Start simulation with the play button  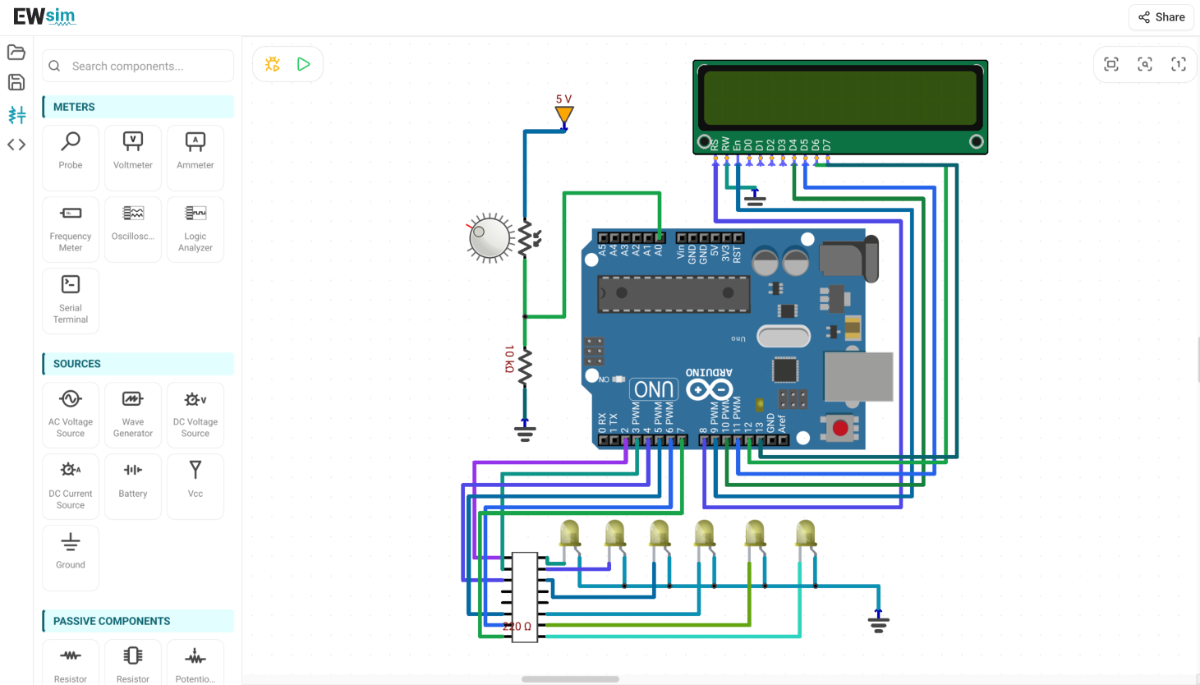pos(303,64)
